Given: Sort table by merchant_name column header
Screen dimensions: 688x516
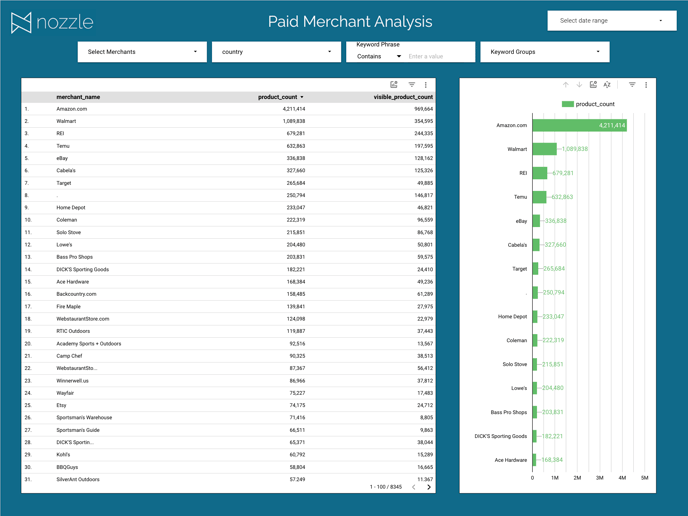Looking at the screenshot, I should (x=78, y=97).
